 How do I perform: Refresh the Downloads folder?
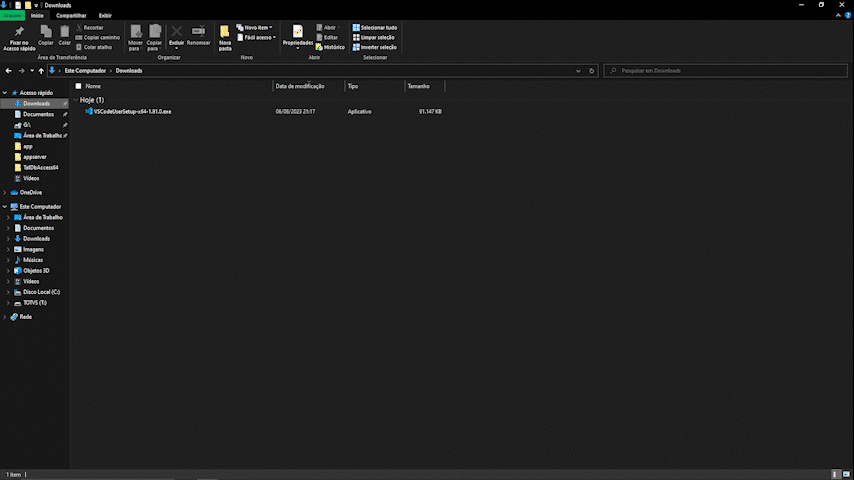coord(591,71)
